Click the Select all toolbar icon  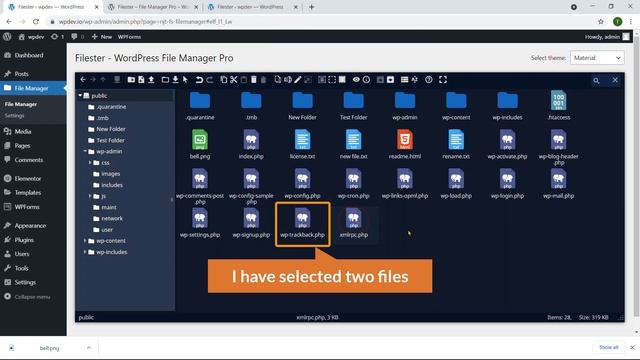point(322,80)
